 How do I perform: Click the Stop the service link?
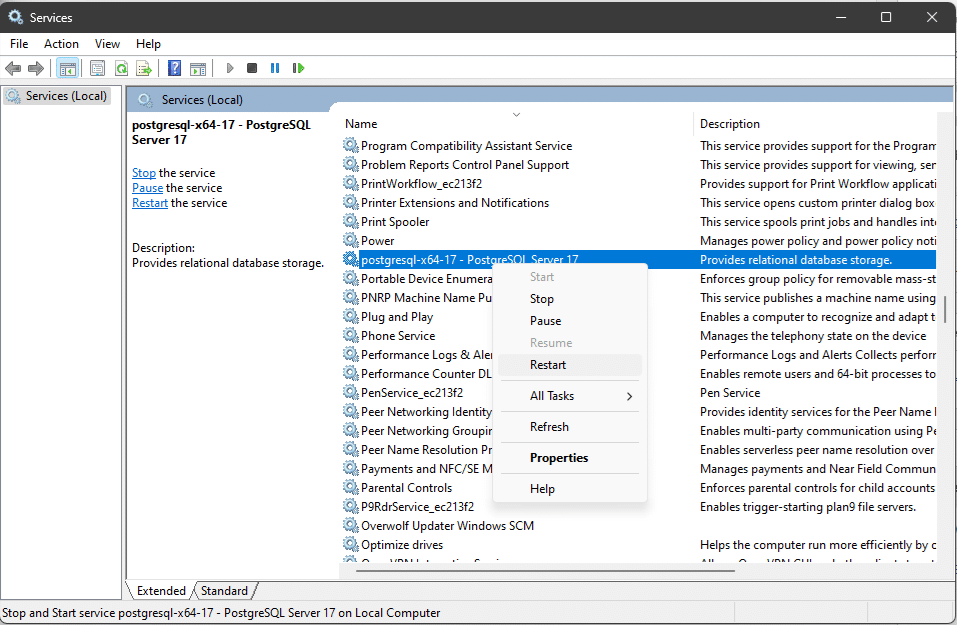click(x=144, y=173)
